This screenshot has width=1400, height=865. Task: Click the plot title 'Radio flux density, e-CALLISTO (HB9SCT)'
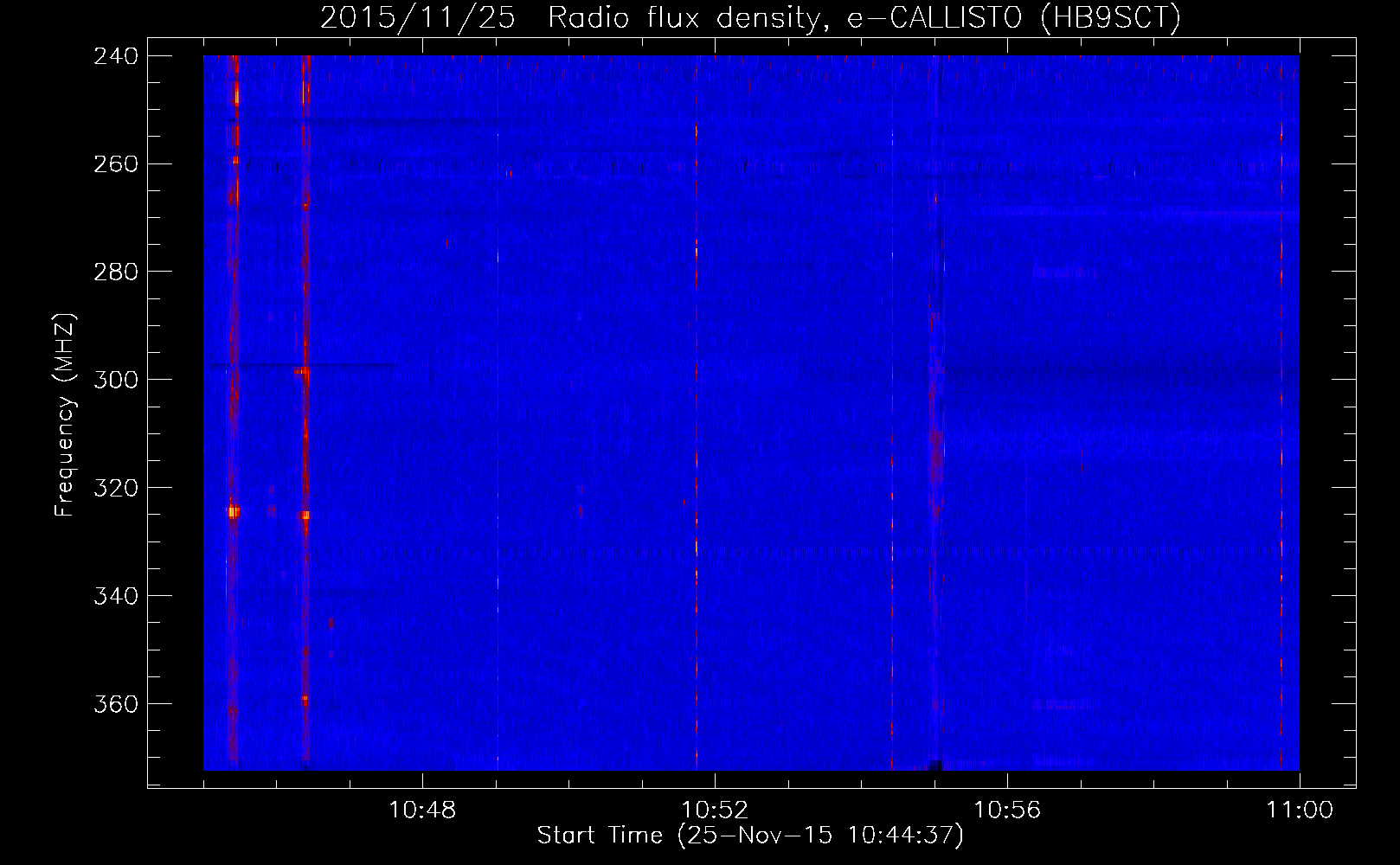coord(864,18)
